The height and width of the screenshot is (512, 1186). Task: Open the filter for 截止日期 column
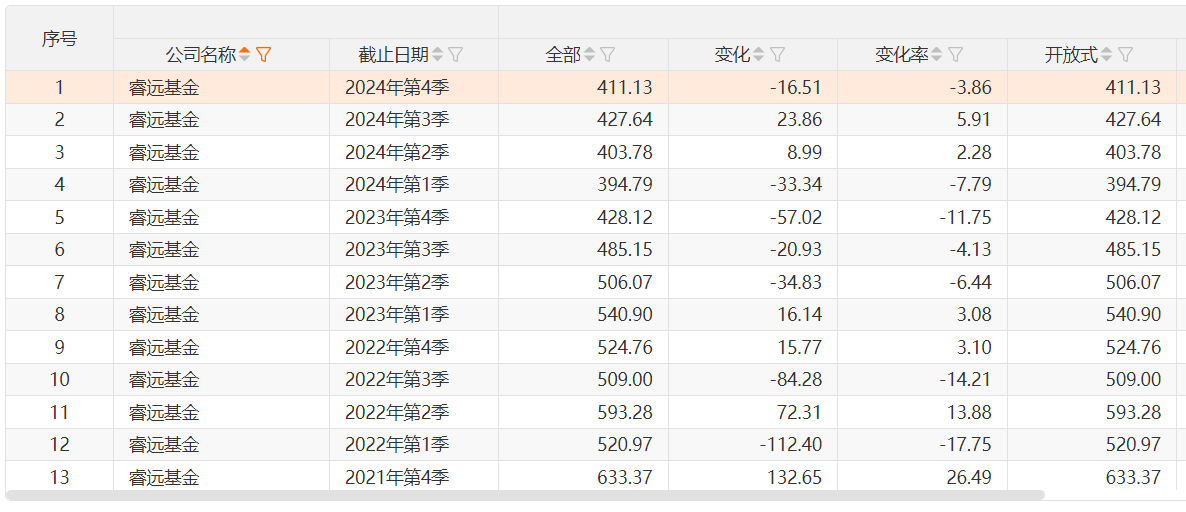[456, 55]
